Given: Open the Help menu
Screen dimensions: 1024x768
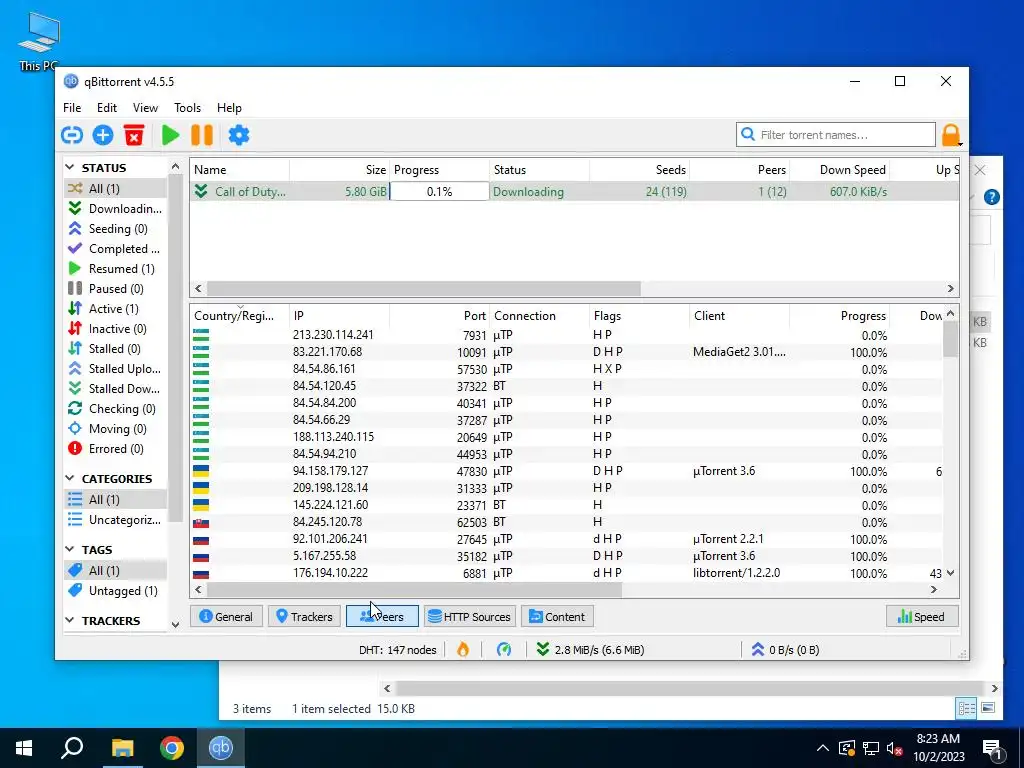Looking at the screenshot, I should click(229, 108).
